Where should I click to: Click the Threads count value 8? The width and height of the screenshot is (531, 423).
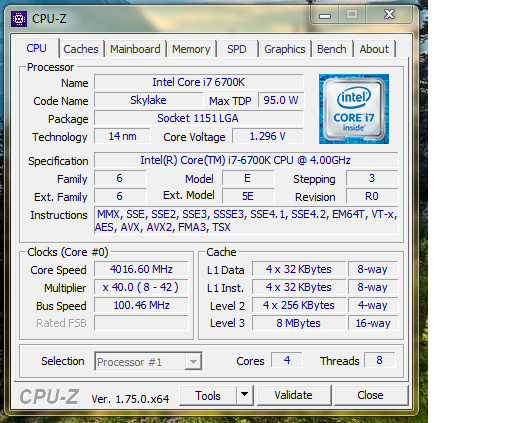(379, 360)
